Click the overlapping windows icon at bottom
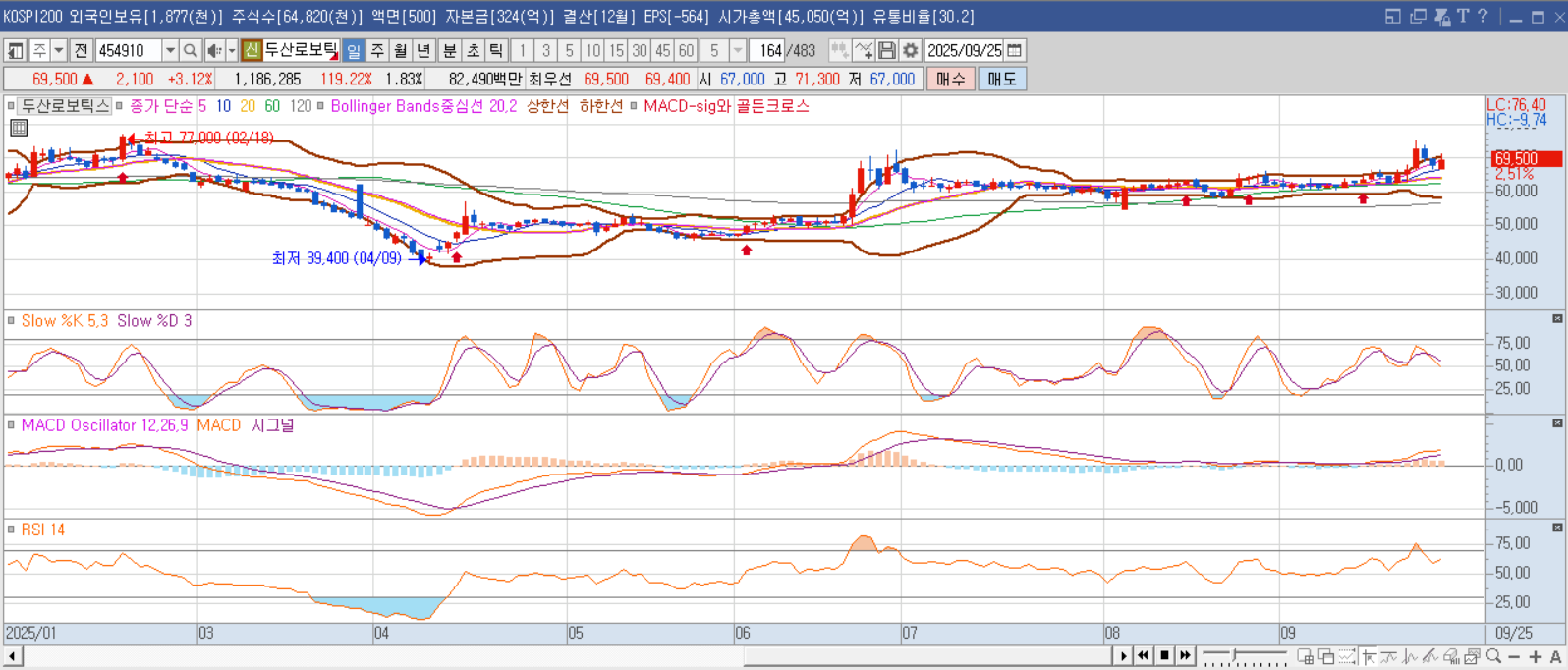Viewport: 1568px width, 670px height. [x=1326, y=656]
